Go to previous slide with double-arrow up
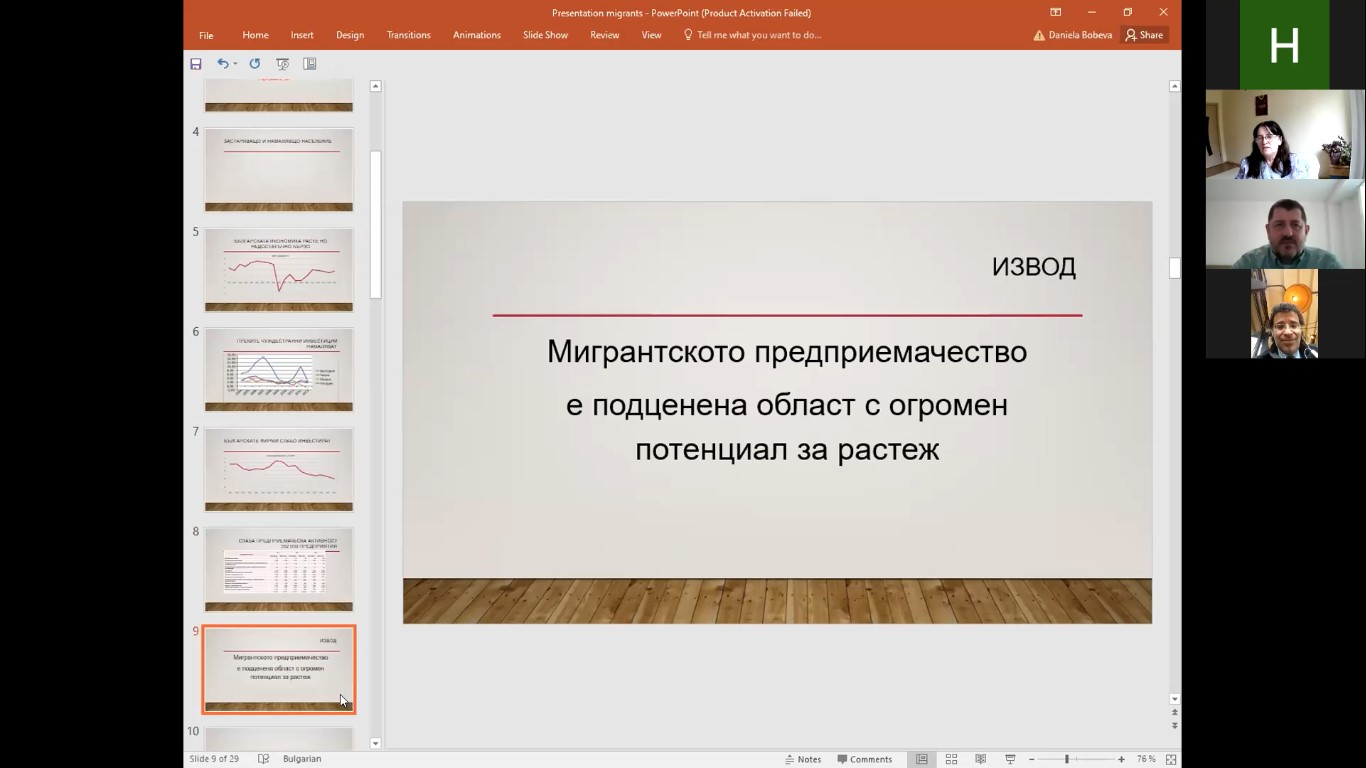The width and height of the screenshot is (1366, 768). 1175,713
